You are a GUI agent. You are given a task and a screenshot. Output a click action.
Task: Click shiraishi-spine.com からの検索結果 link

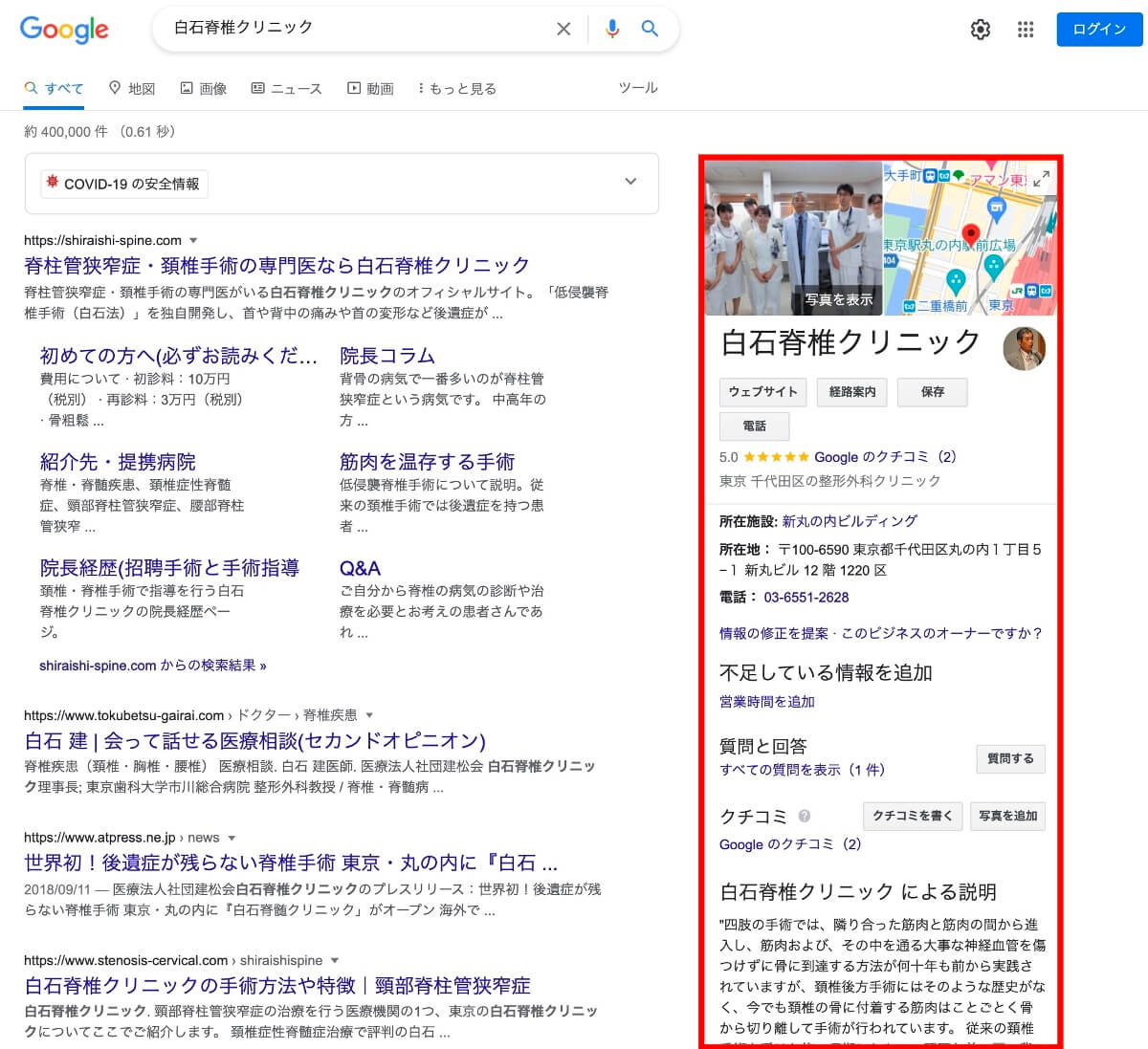coord(153,666)
